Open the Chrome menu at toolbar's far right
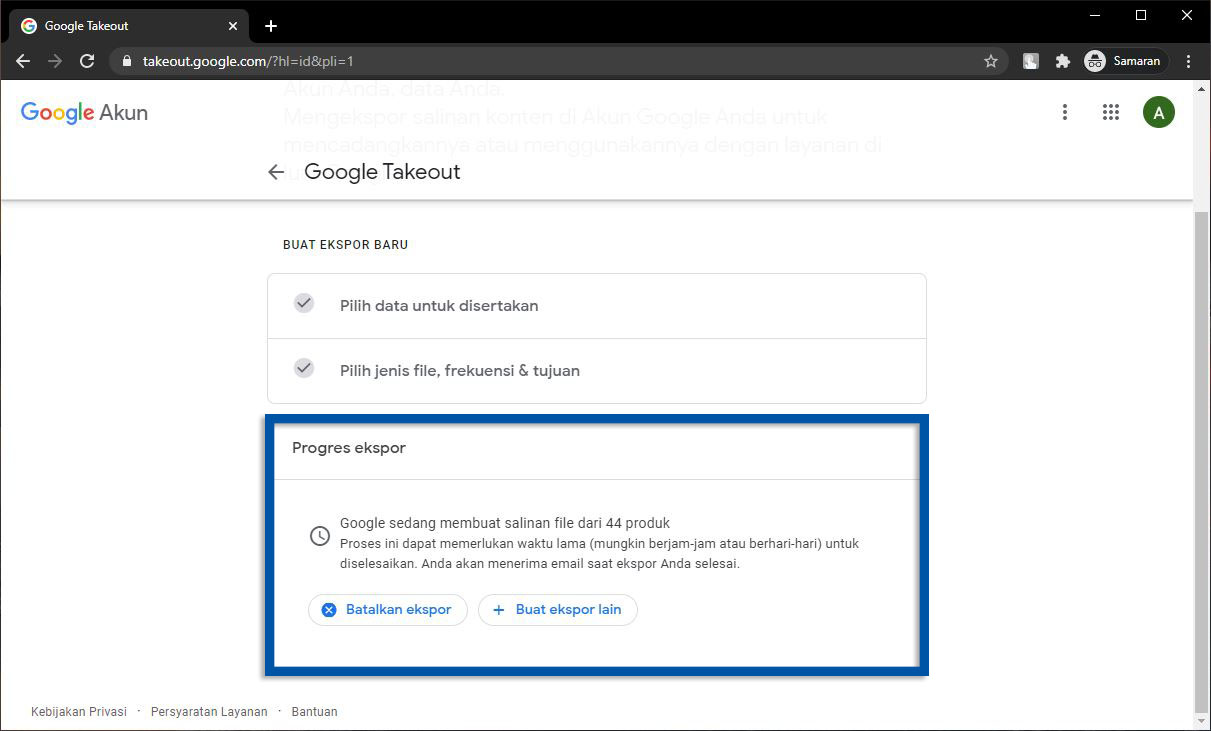 tap(1188, 61)
